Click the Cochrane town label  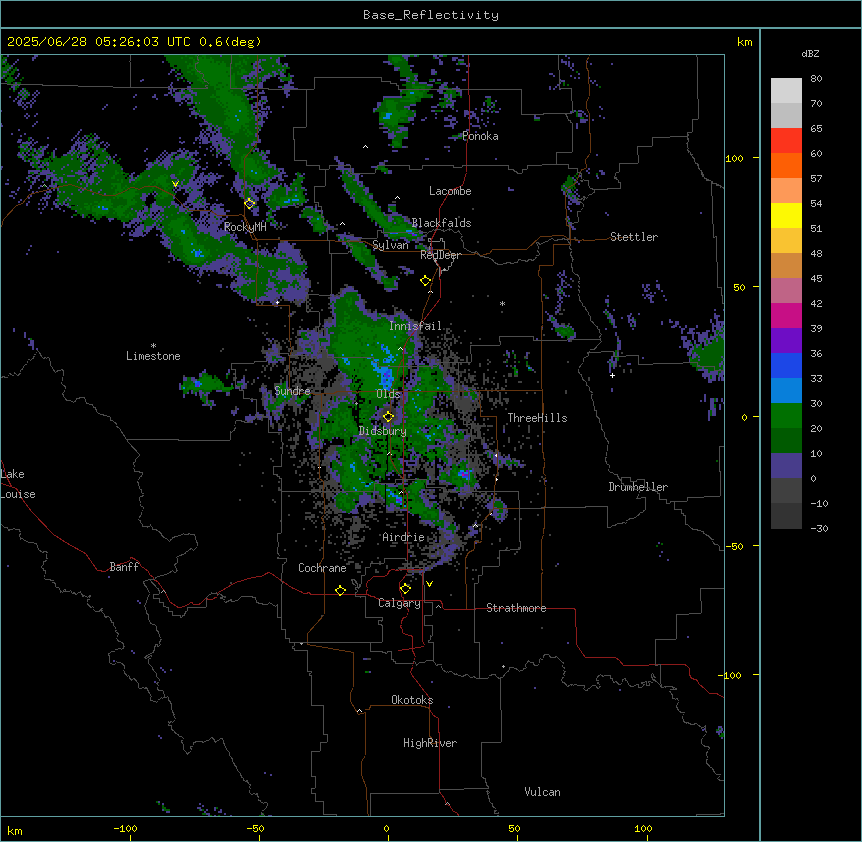[x=322, y=568]
